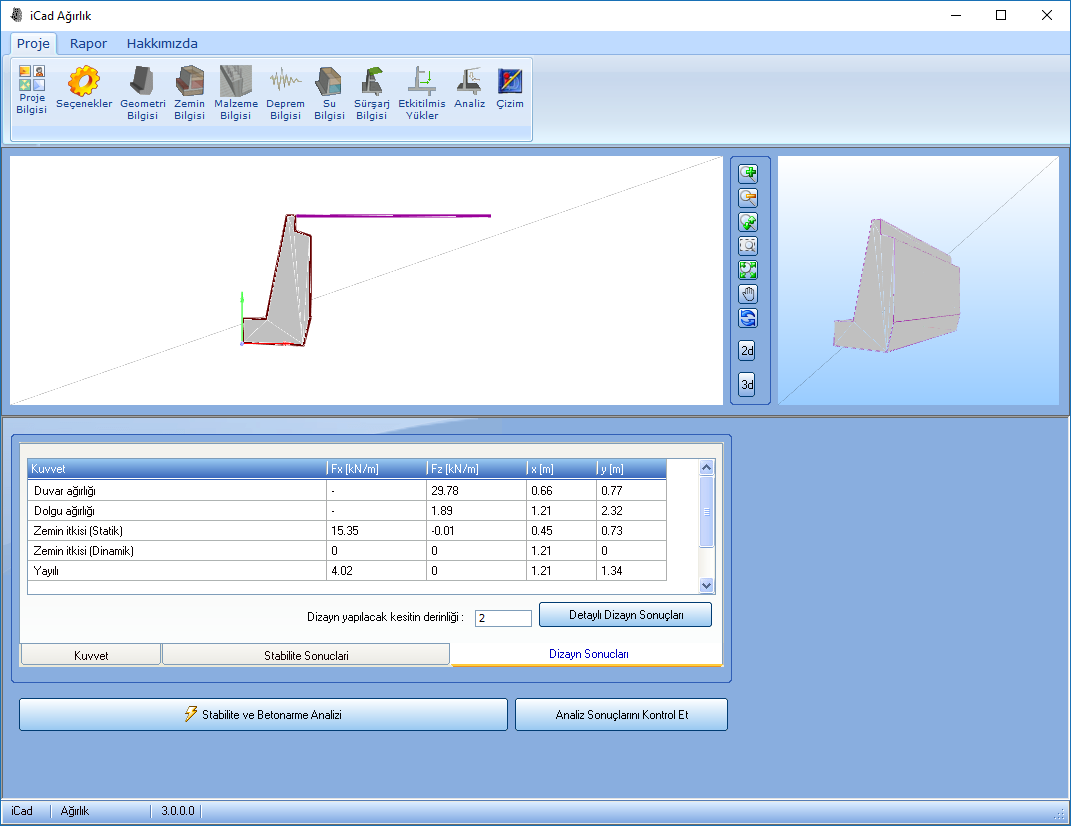
Task: Fit view with zoom extents icon
Action: point(748,270)
